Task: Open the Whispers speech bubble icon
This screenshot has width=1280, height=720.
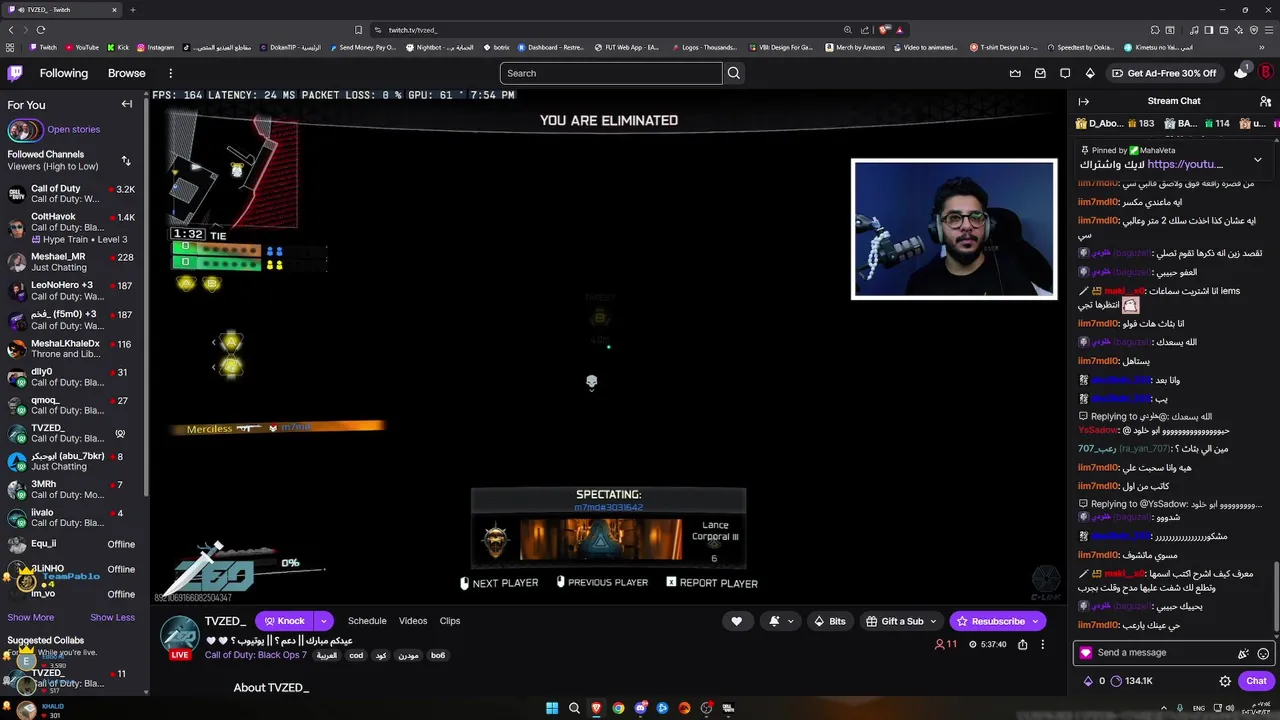Action: tap(1065, 73)
